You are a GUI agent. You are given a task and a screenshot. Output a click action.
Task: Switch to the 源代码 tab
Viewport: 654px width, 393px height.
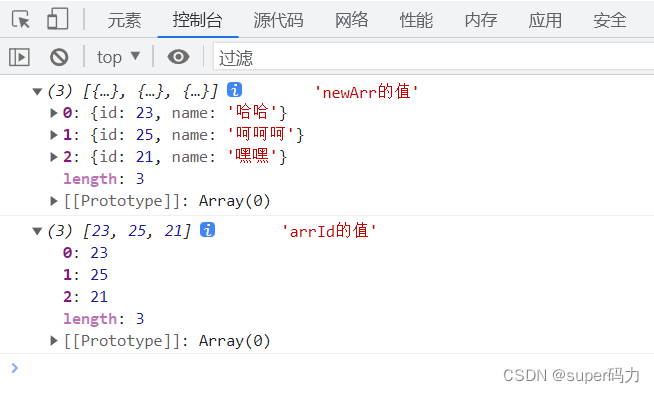[278, 20]
